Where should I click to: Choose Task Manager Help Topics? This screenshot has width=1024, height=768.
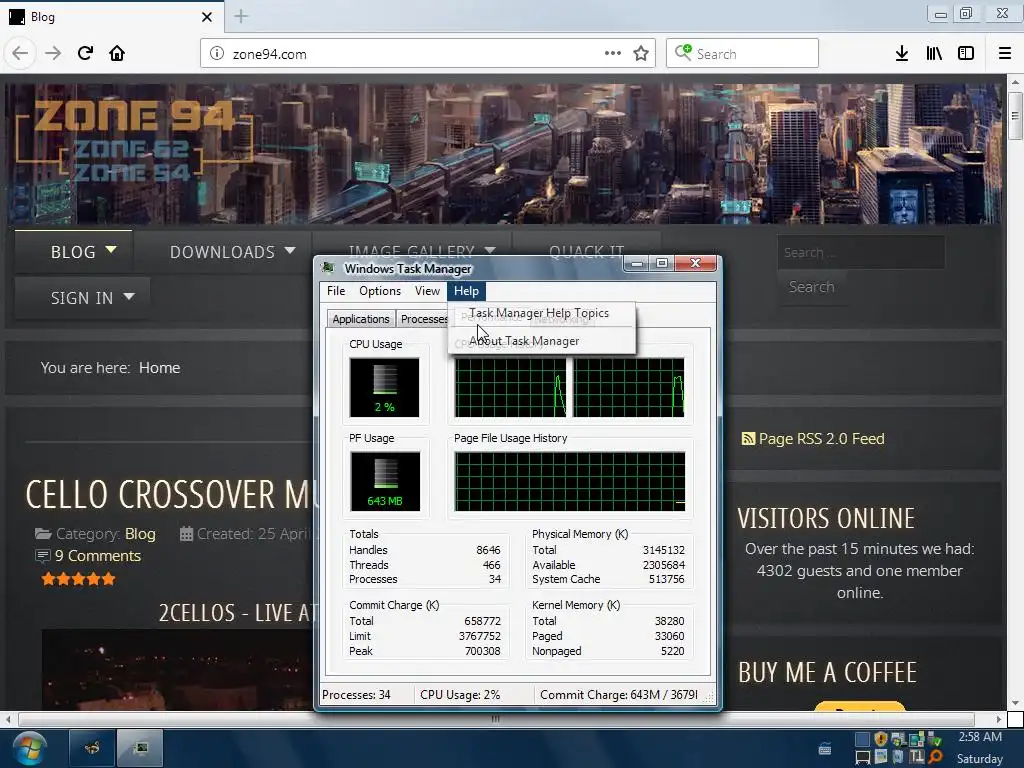click(x=541, y=313)
